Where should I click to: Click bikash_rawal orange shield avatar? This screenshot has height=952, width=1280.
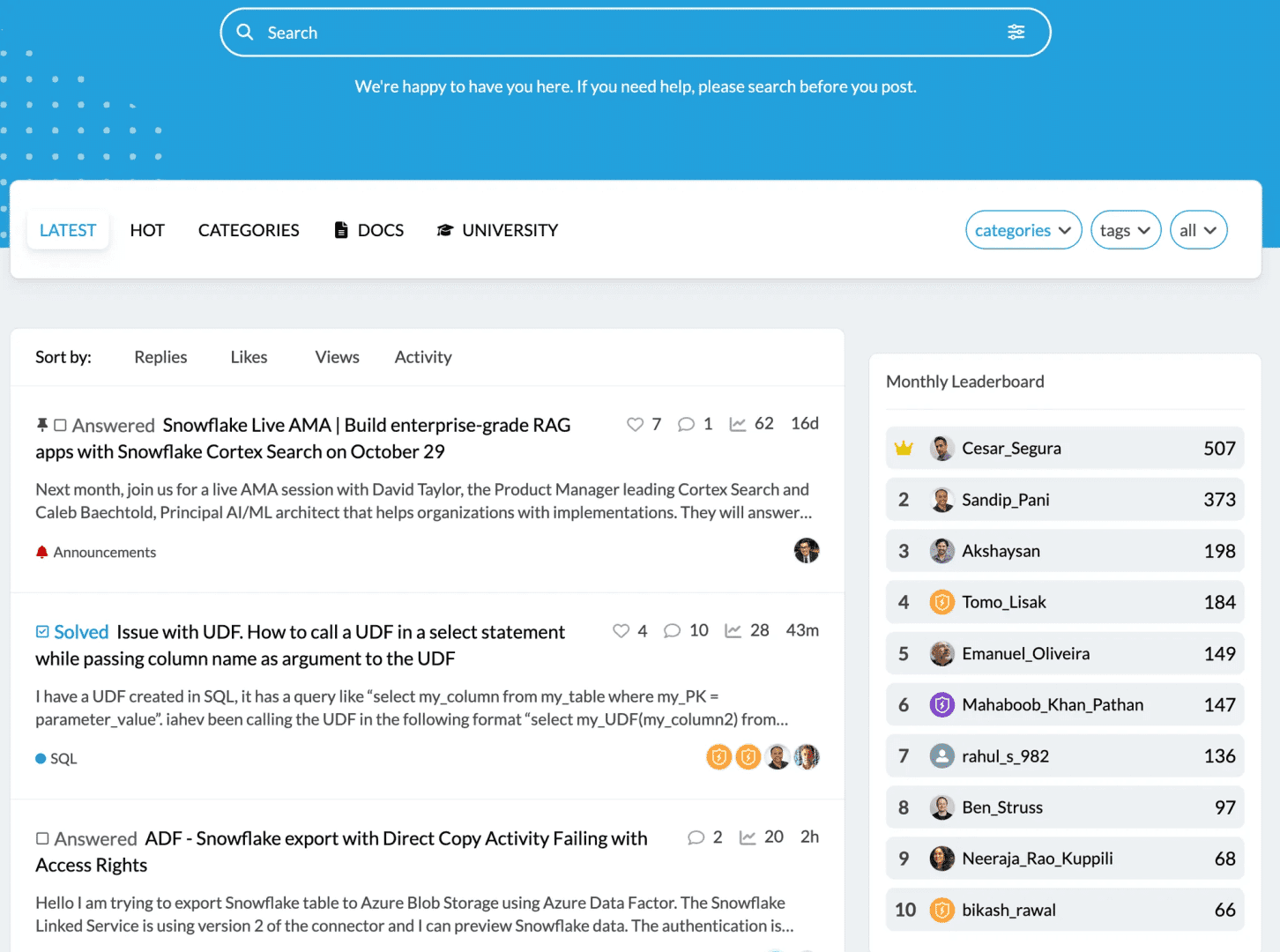[942, 910]
